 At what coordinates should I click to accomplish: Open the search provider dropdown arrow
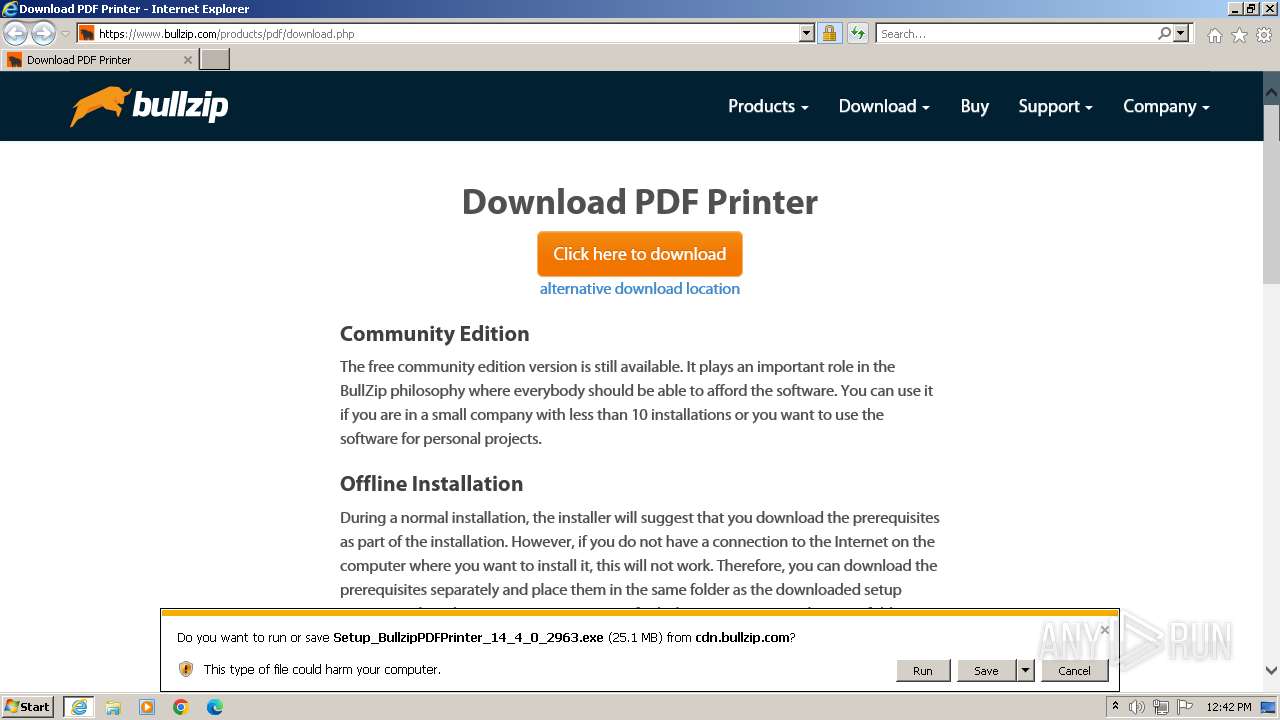(x=1181, y=33)
